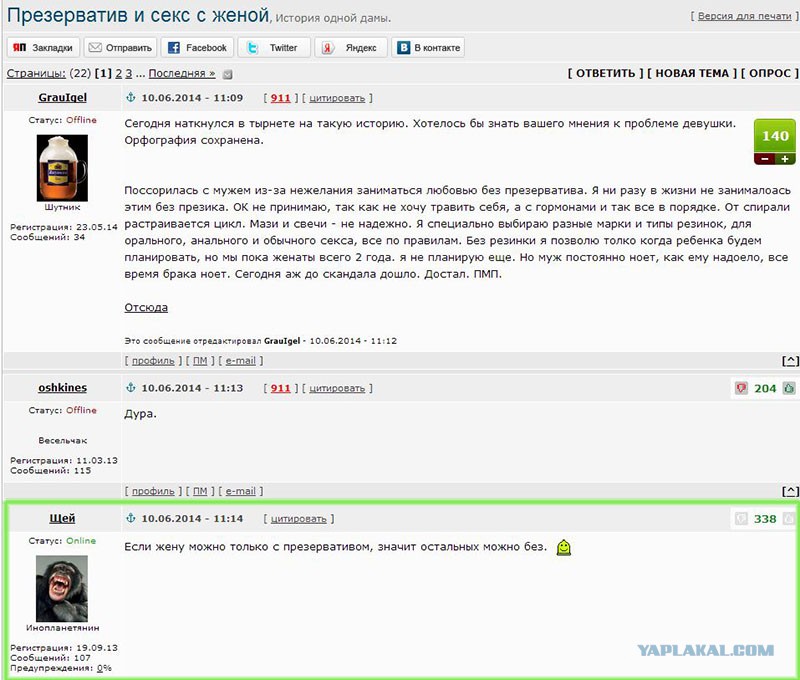This screenshot has height=680, width=800.
Task: Send ПМ to oshkines
Action: click(x=200, y=491)
